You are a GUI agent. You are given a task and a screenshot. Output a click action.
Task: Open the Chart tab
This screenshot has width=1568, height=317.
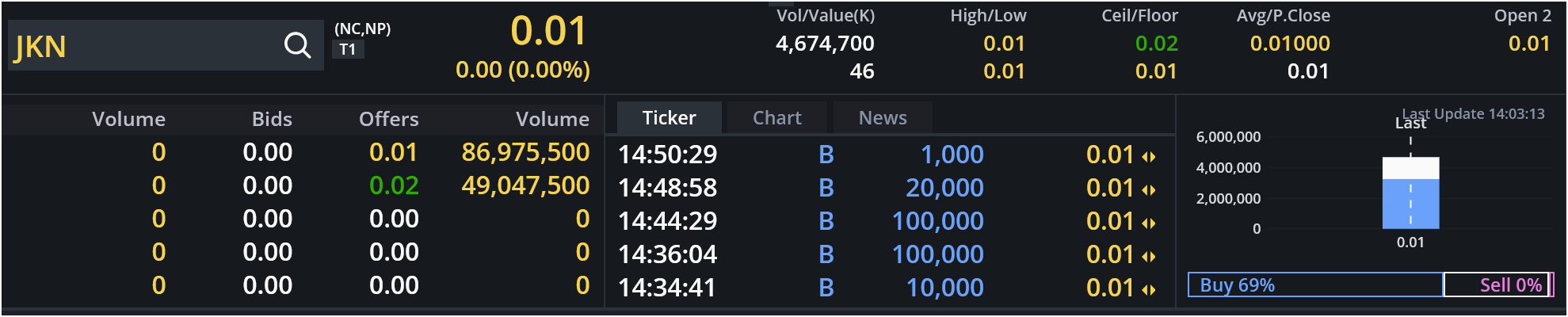(x=776, y=118)
